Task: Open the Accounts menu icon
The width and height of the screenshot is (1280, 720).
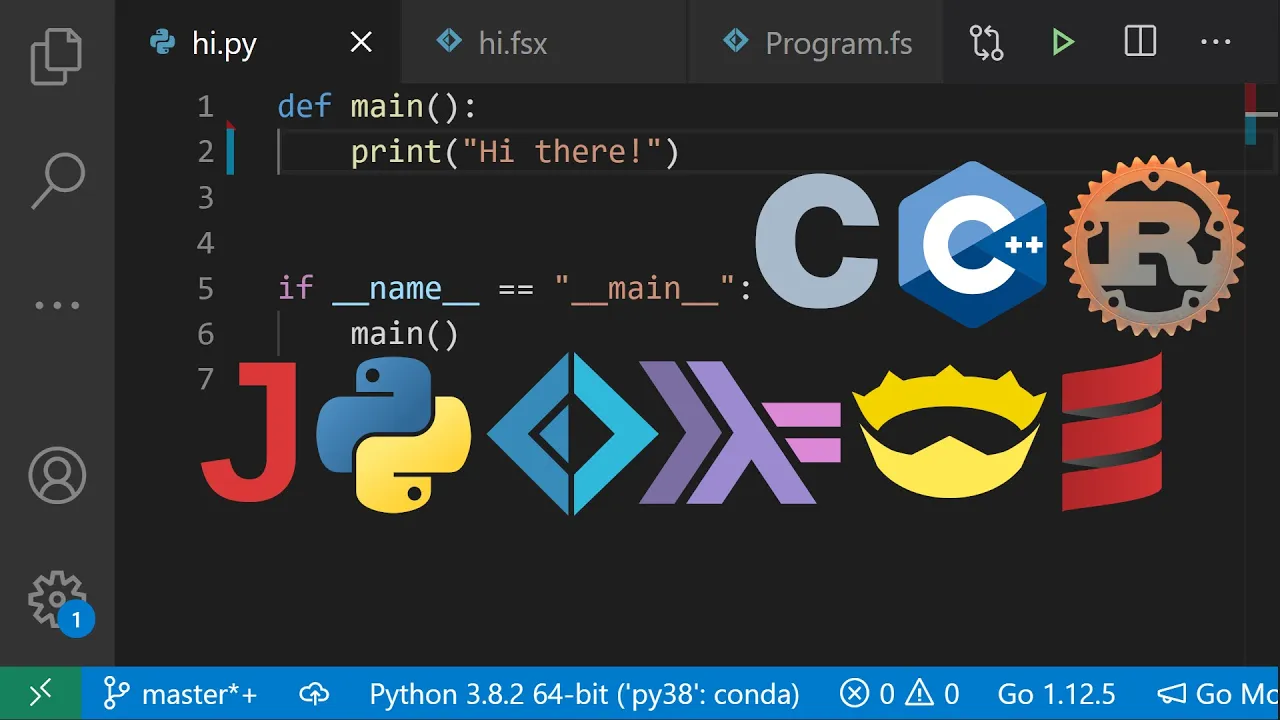Action: pyautogui.click(x=57, y=474)
